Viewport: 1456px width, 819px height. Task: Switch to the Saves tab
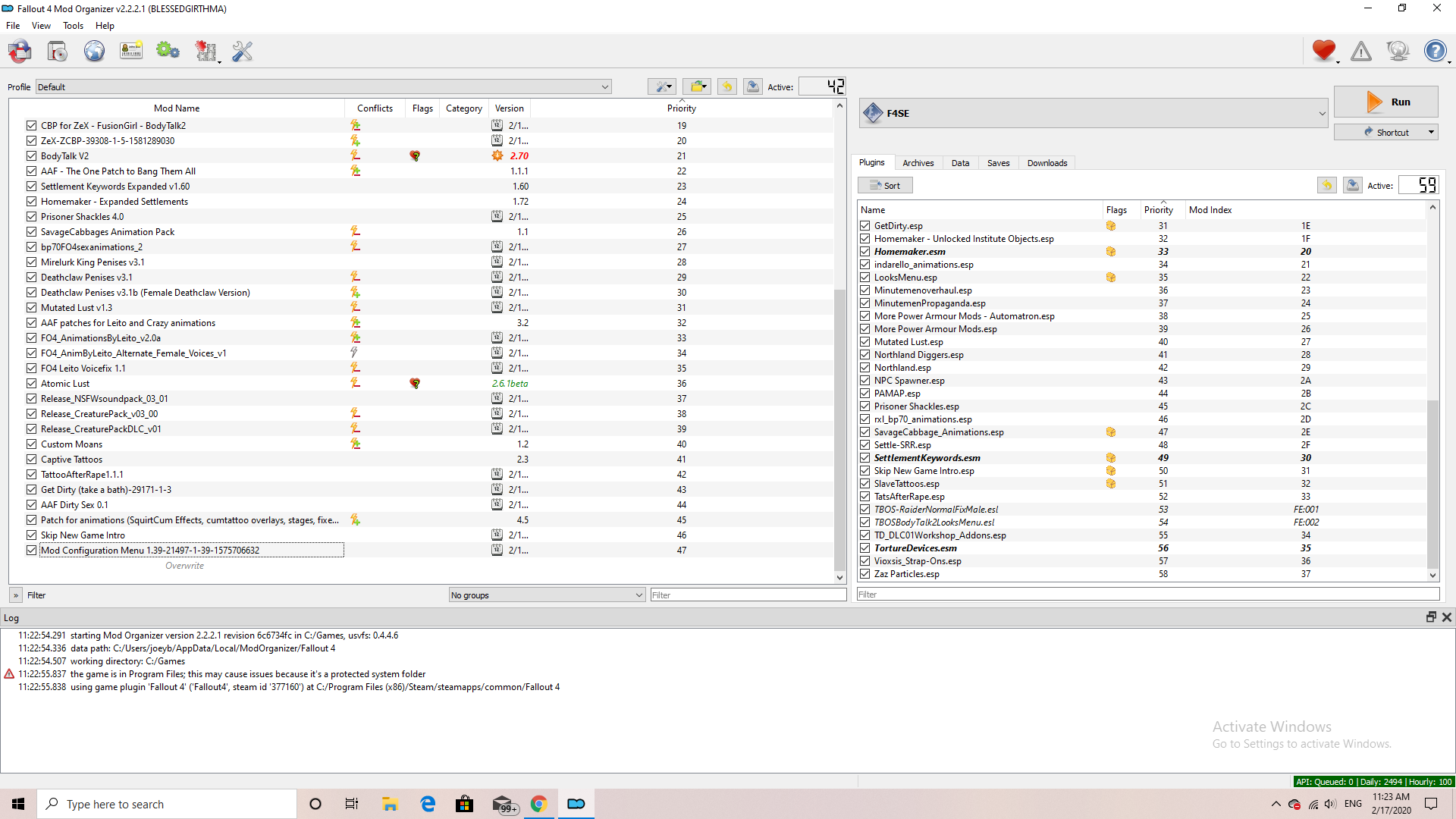point(998,163)
